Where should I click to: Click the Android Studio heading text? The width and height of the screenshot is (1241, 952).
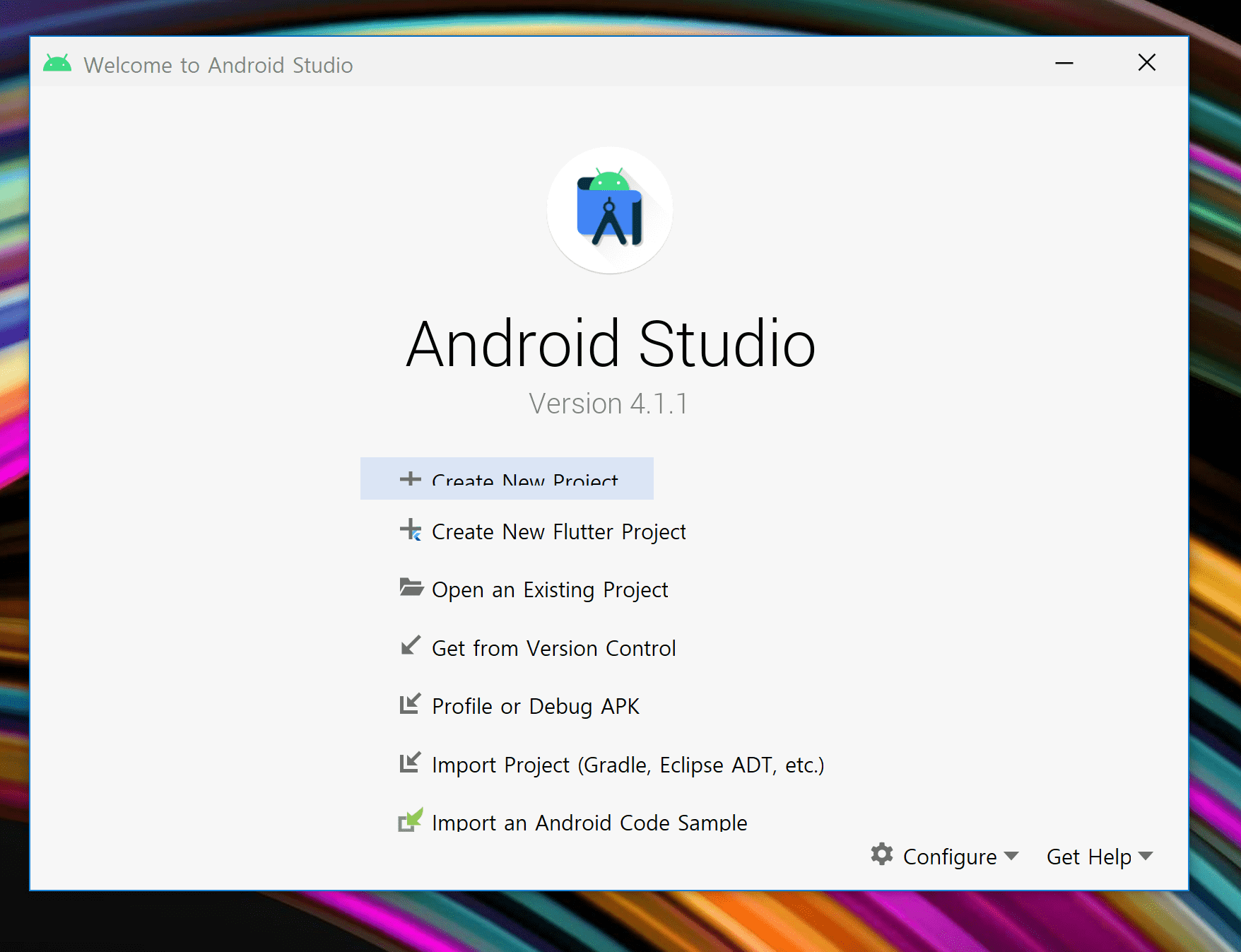[611, 344]
